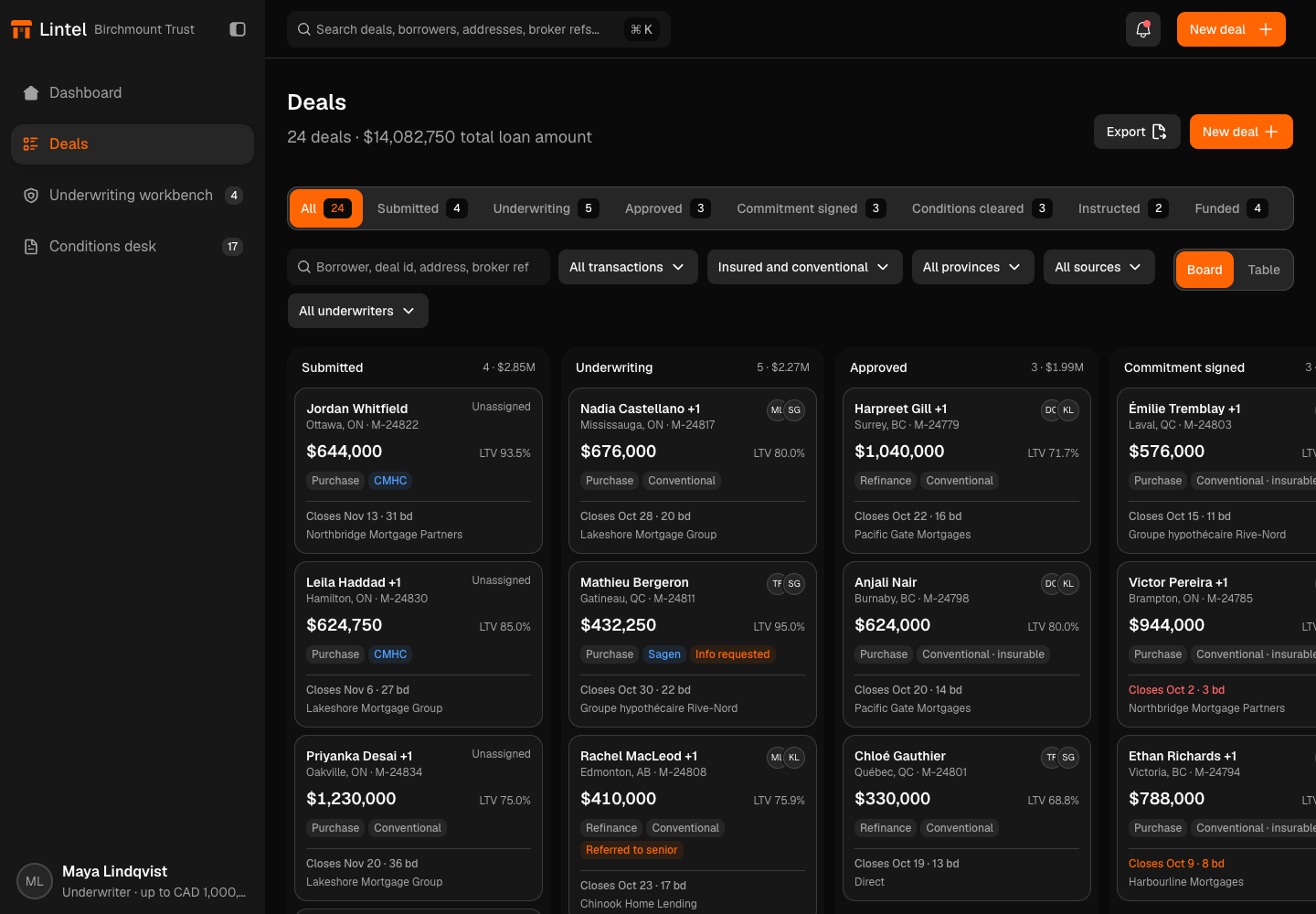1316x914 pixels.
Task: Show the Funded deals tab
Action: 1232,208
